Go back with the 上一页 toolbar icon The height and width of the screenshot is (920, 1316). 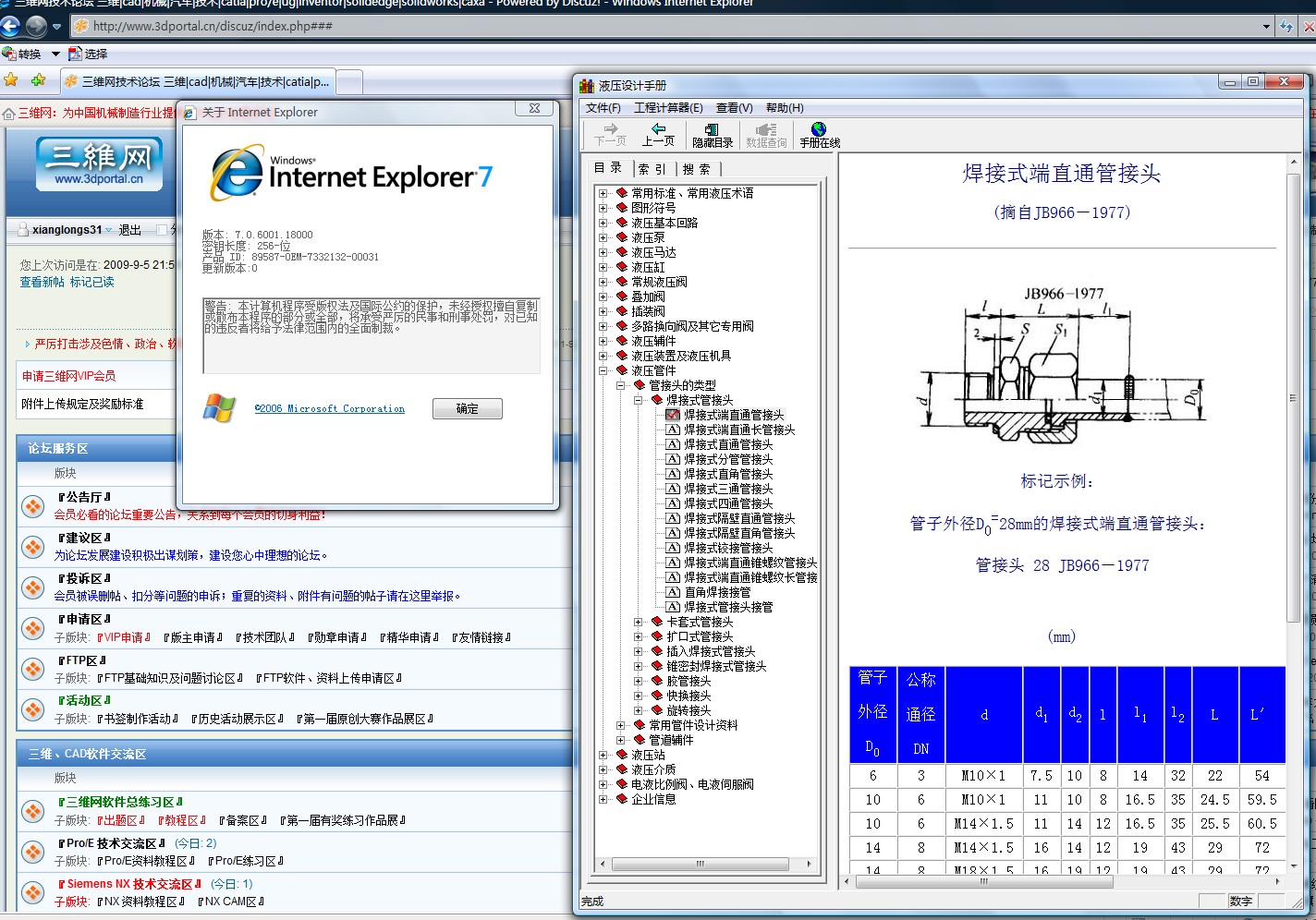coord(658,135)
